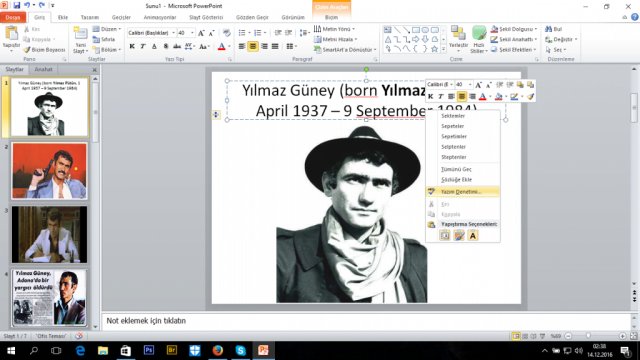The image size is (640, 360).
Task: Choose Yazım Denetimi in context menu
Action: pyautogui.click(x=462, y=191)
